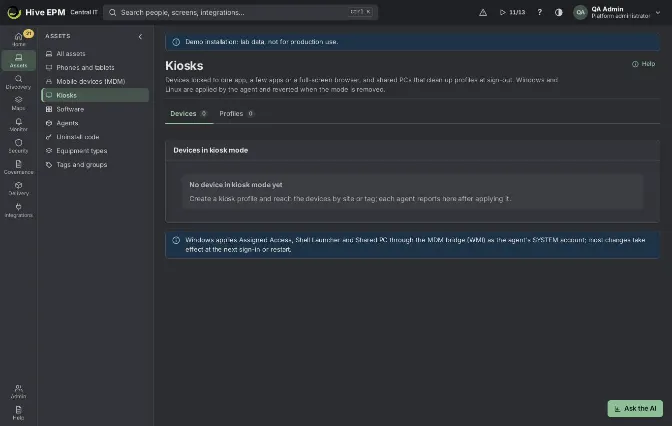The height and width of the screenshot is (426, 672).
Task: Click 'No device in kiosk mode yet' text
Action: [x=236, y=185]
